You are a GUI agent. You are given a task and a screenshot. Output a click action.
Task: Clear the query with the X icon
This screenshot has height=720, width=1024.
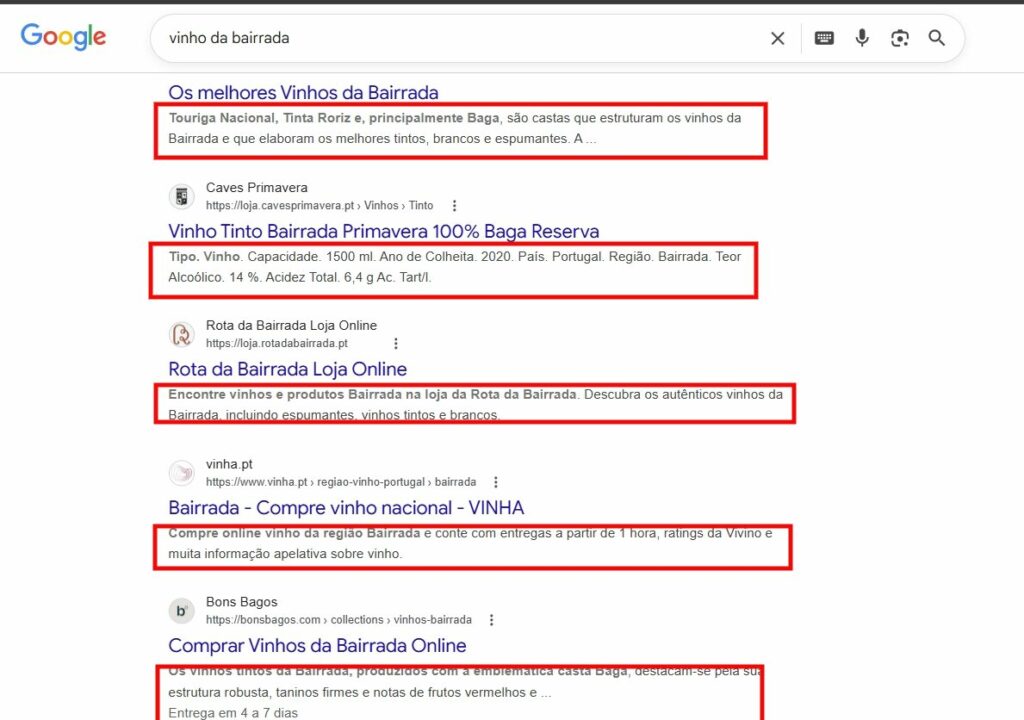[x=777, y=37]
